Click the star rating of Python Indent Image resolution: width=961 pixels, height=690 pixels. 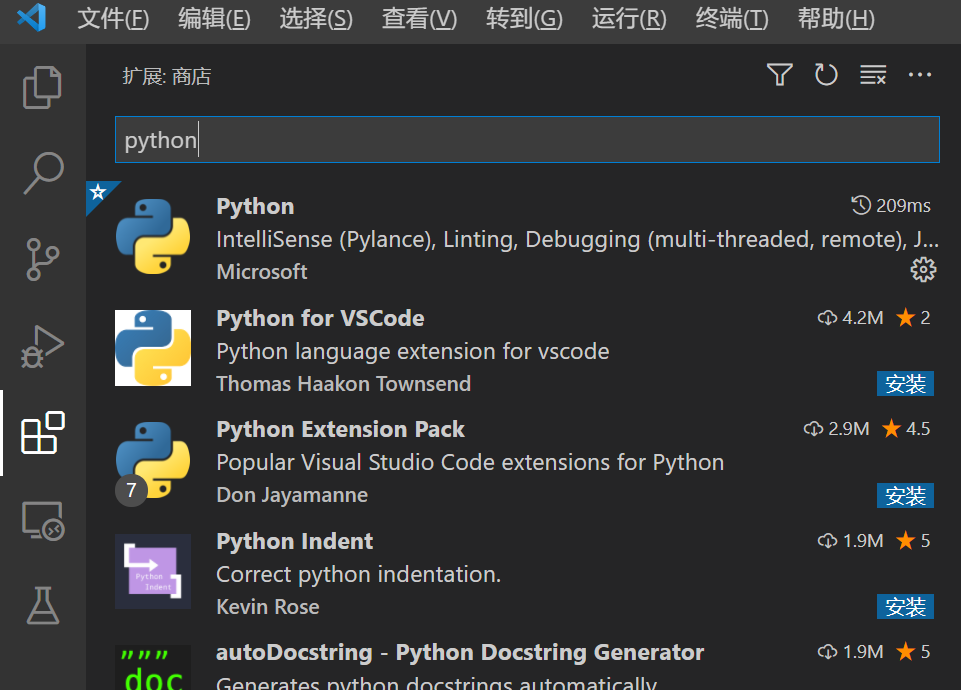[x=913, y=540]
